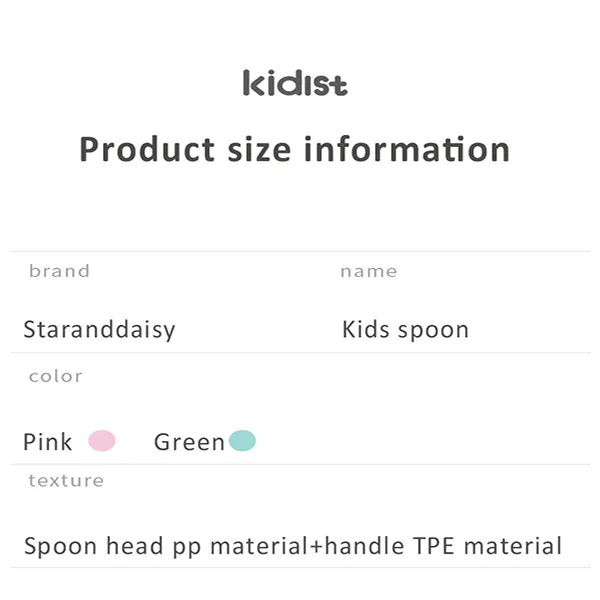Click the "Pink" color label
Screen dimensions: 600x600
[48, 442]
